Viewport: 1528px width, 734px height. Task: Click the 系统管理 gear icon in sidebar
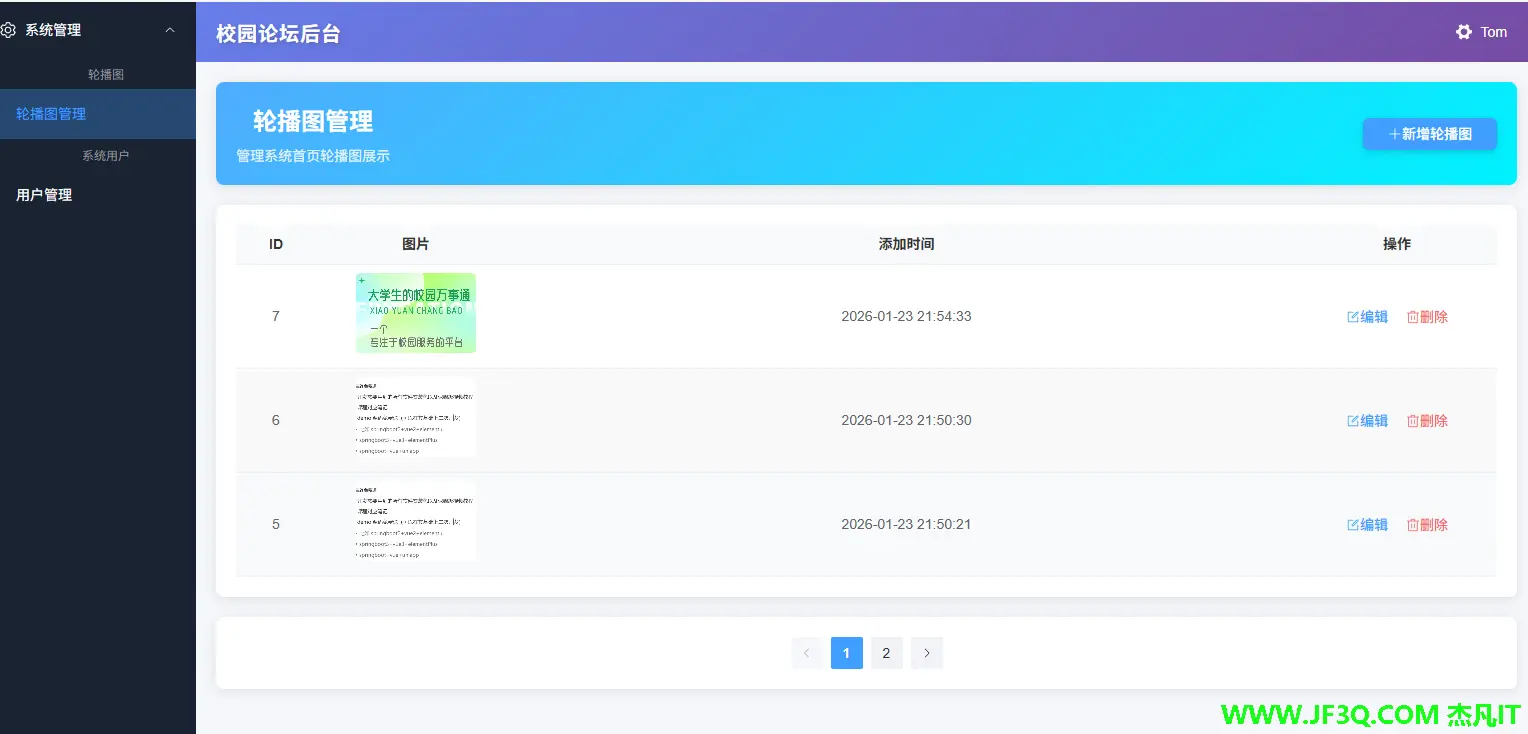click(8, 30)
